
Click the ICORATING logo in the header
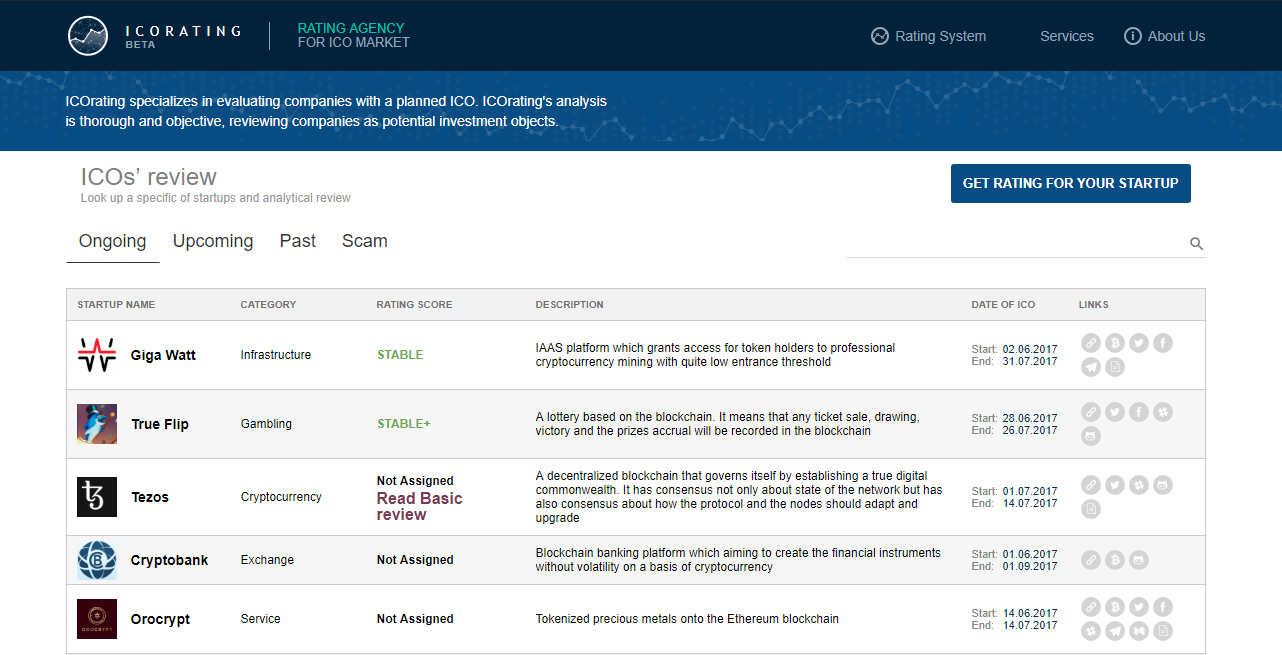(x=155, y=36)
